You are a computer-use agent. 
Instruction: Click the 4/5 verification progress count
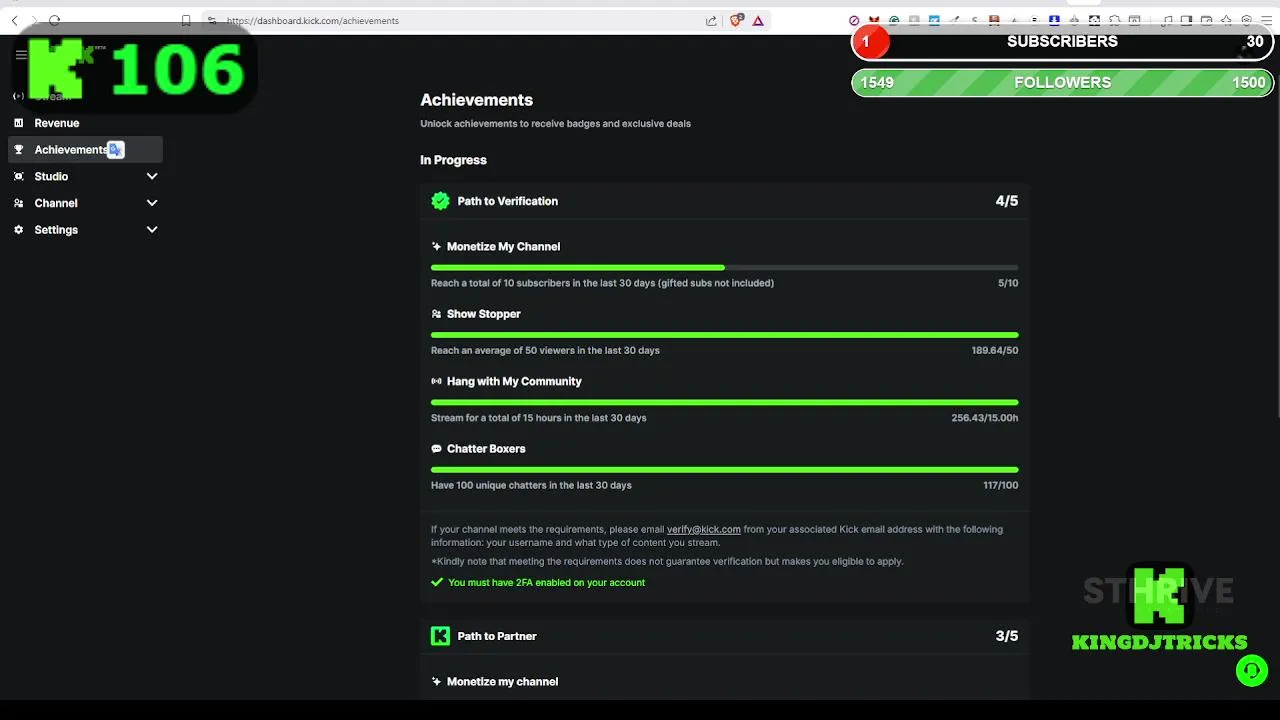(1007, 201)
